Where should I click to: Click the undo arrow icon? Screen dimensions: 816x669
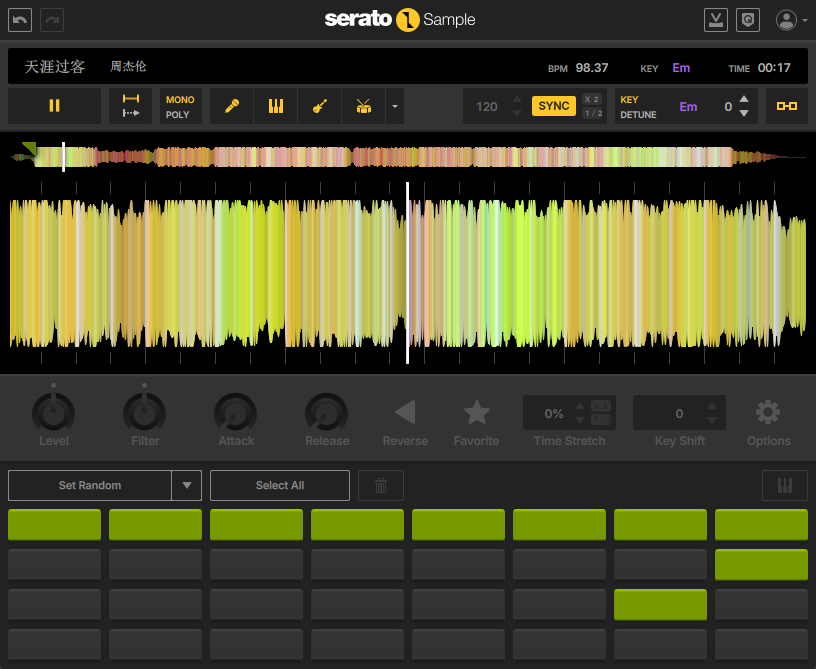point(20,20)
